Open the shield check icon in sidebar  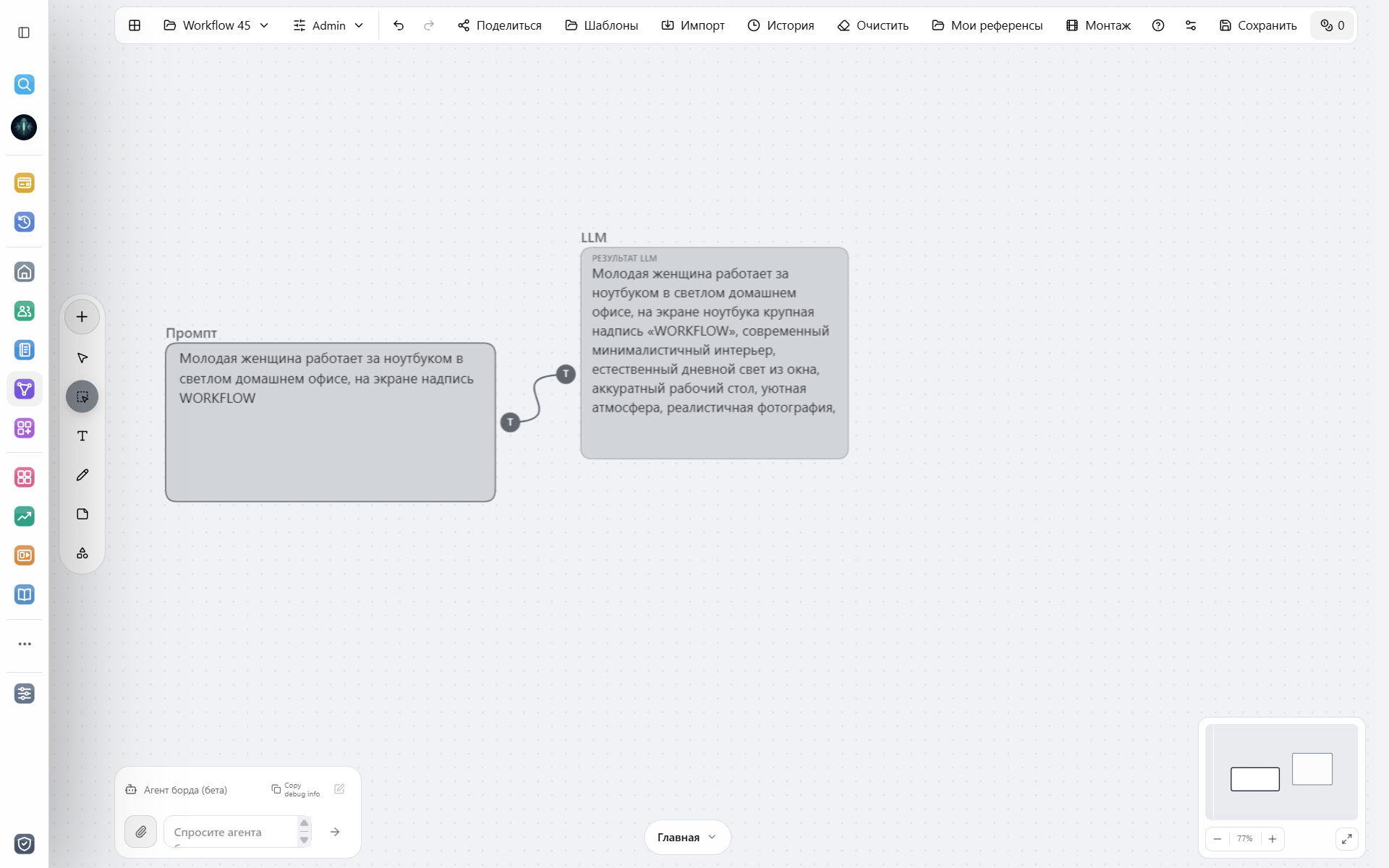(x=24, y=844)
